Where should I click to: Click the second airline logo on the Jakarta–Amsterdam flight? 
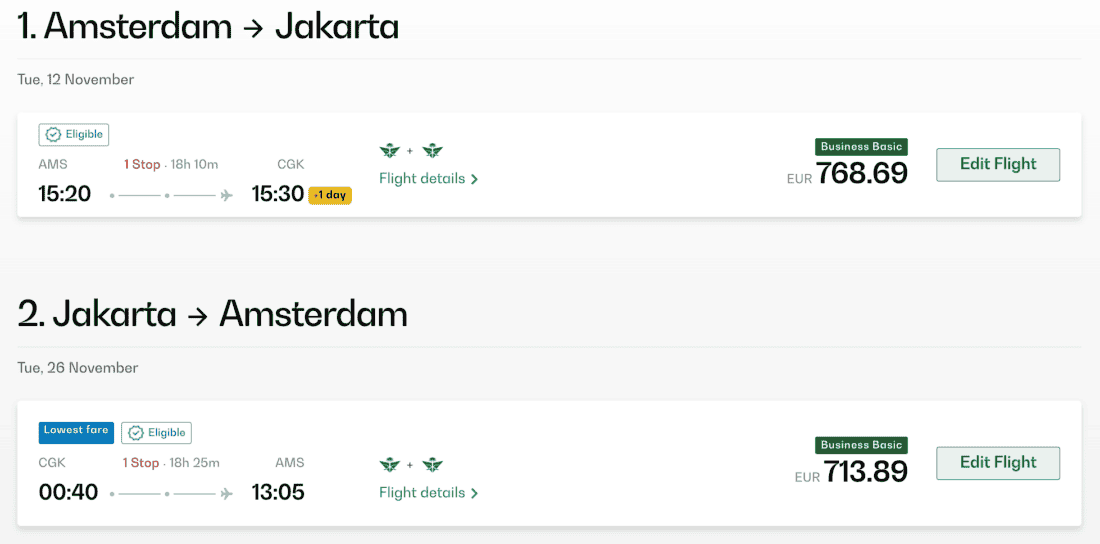tap(432, 465)
